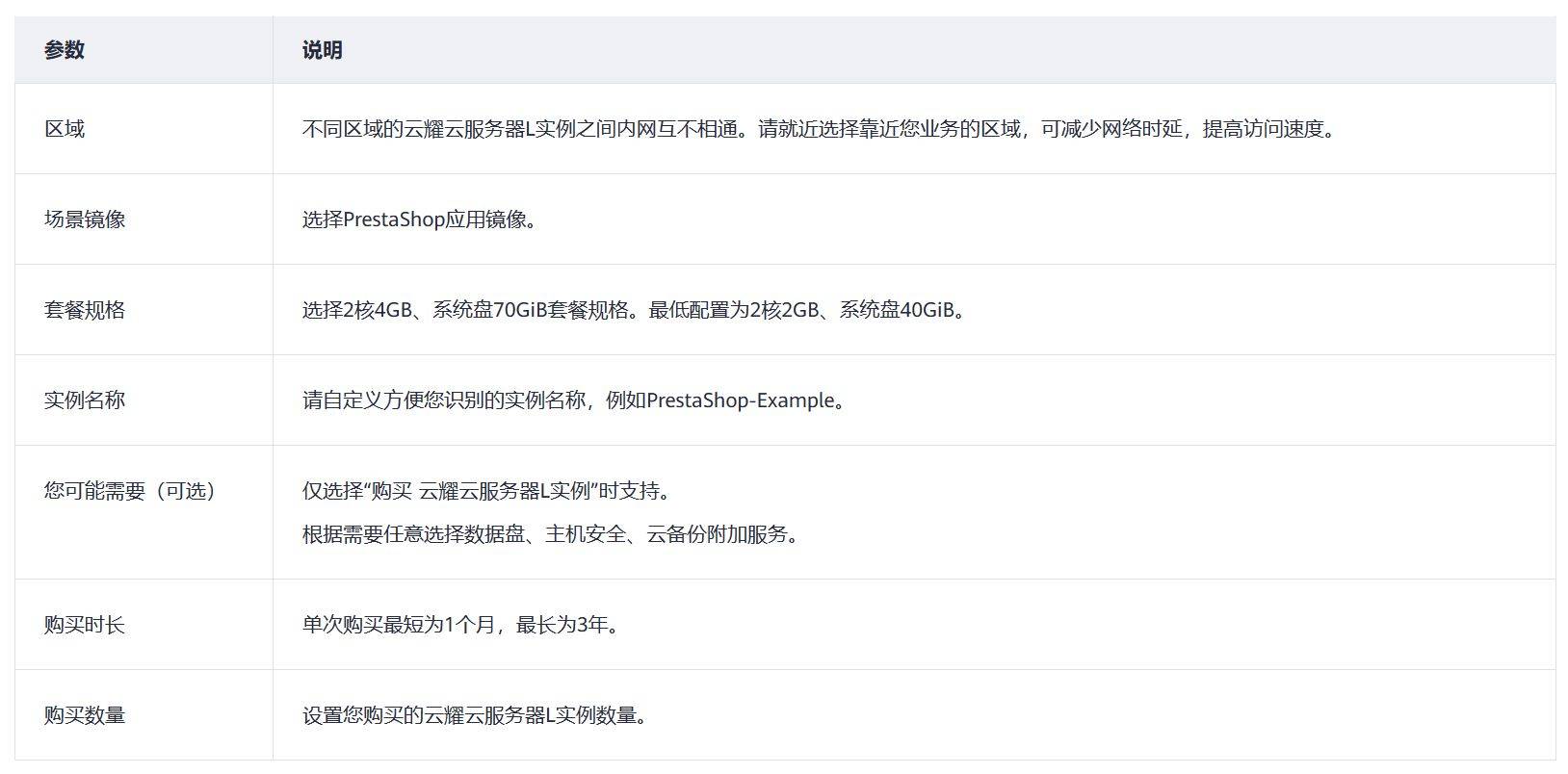Viewport: 1568px width, 774px height.
Task: Click the line 根据需要任意选择数据盘、主机安全、云备份附加服务
Action: (552, 534)
